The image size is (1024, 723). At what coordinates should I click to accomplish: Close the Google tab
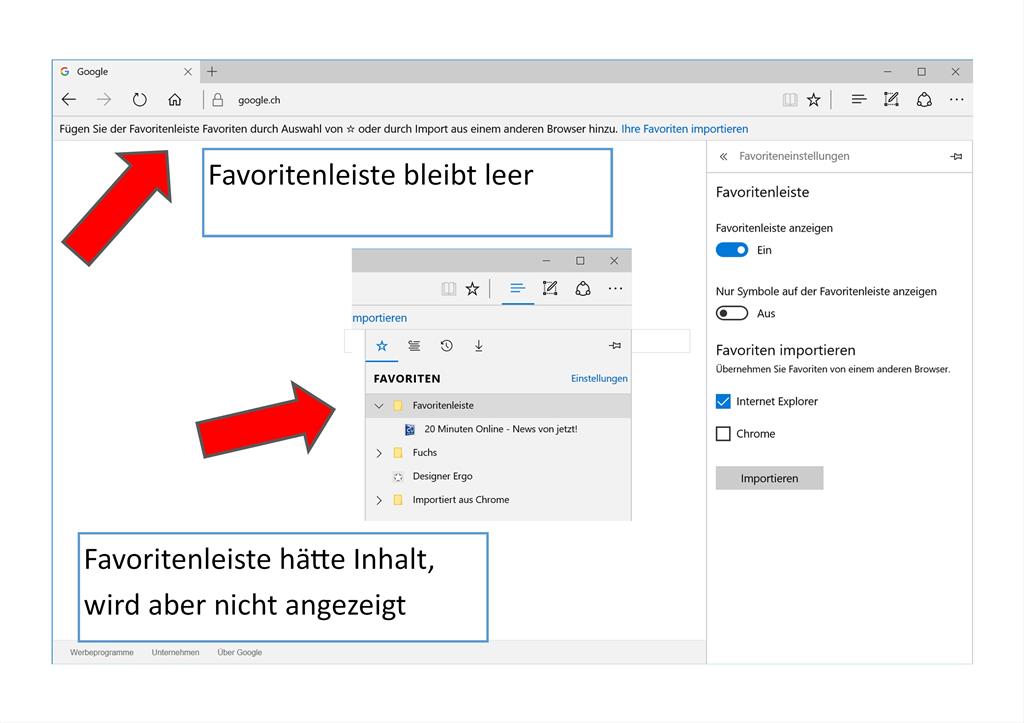187,71
